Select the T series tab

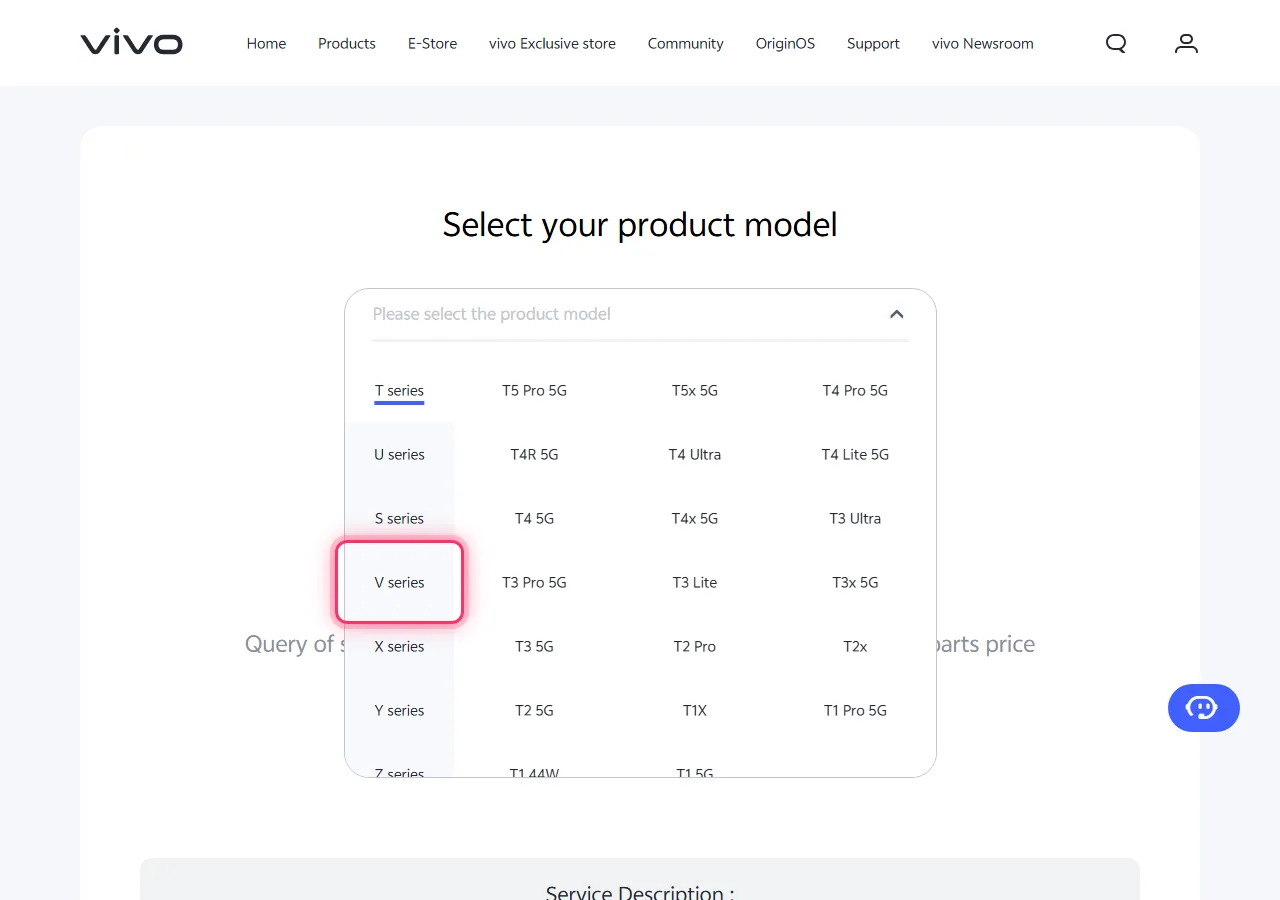(399, 390)
